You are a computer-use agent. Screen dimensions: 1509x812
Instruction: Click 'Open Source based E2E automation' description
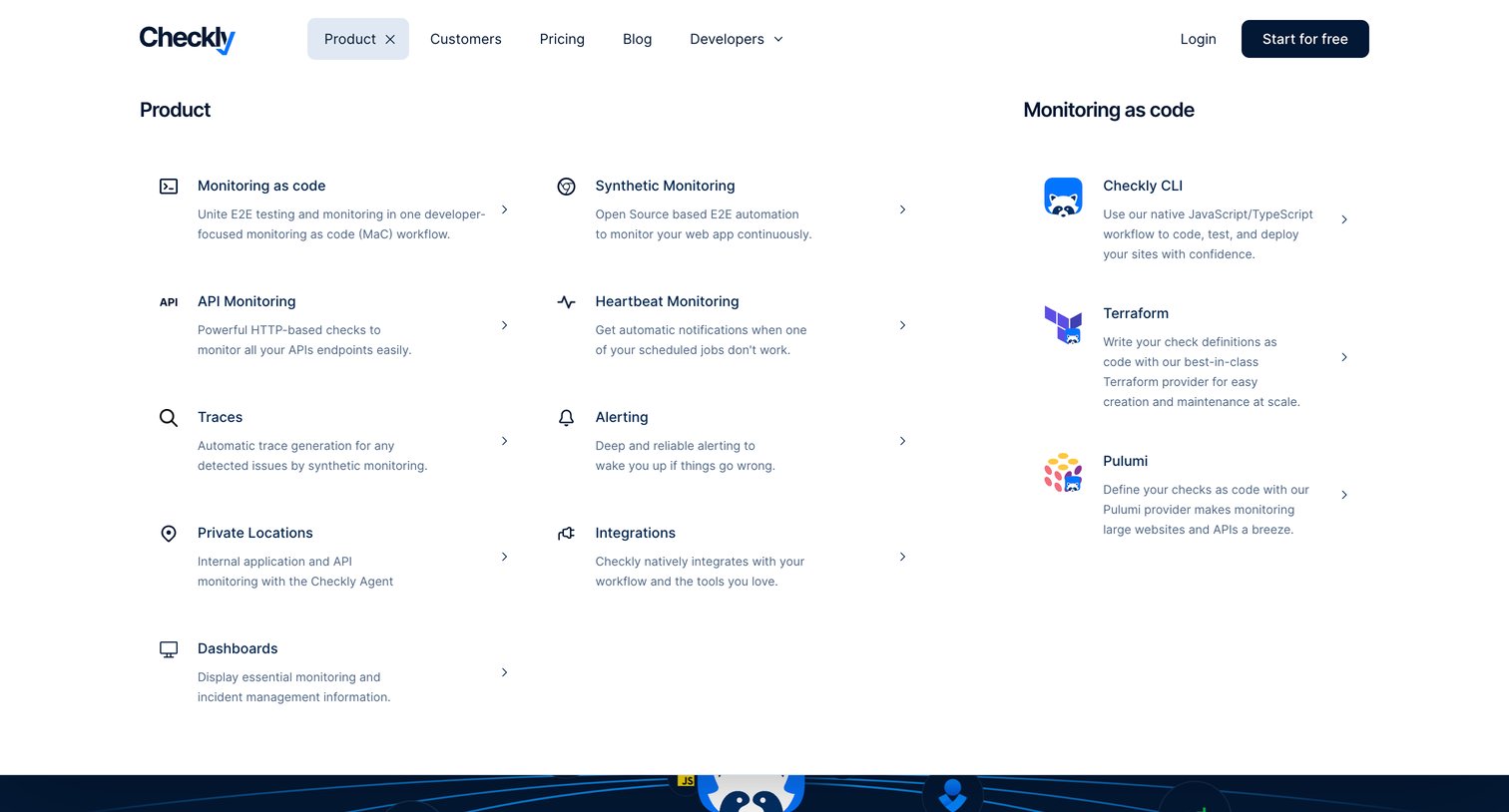point(704,224)
